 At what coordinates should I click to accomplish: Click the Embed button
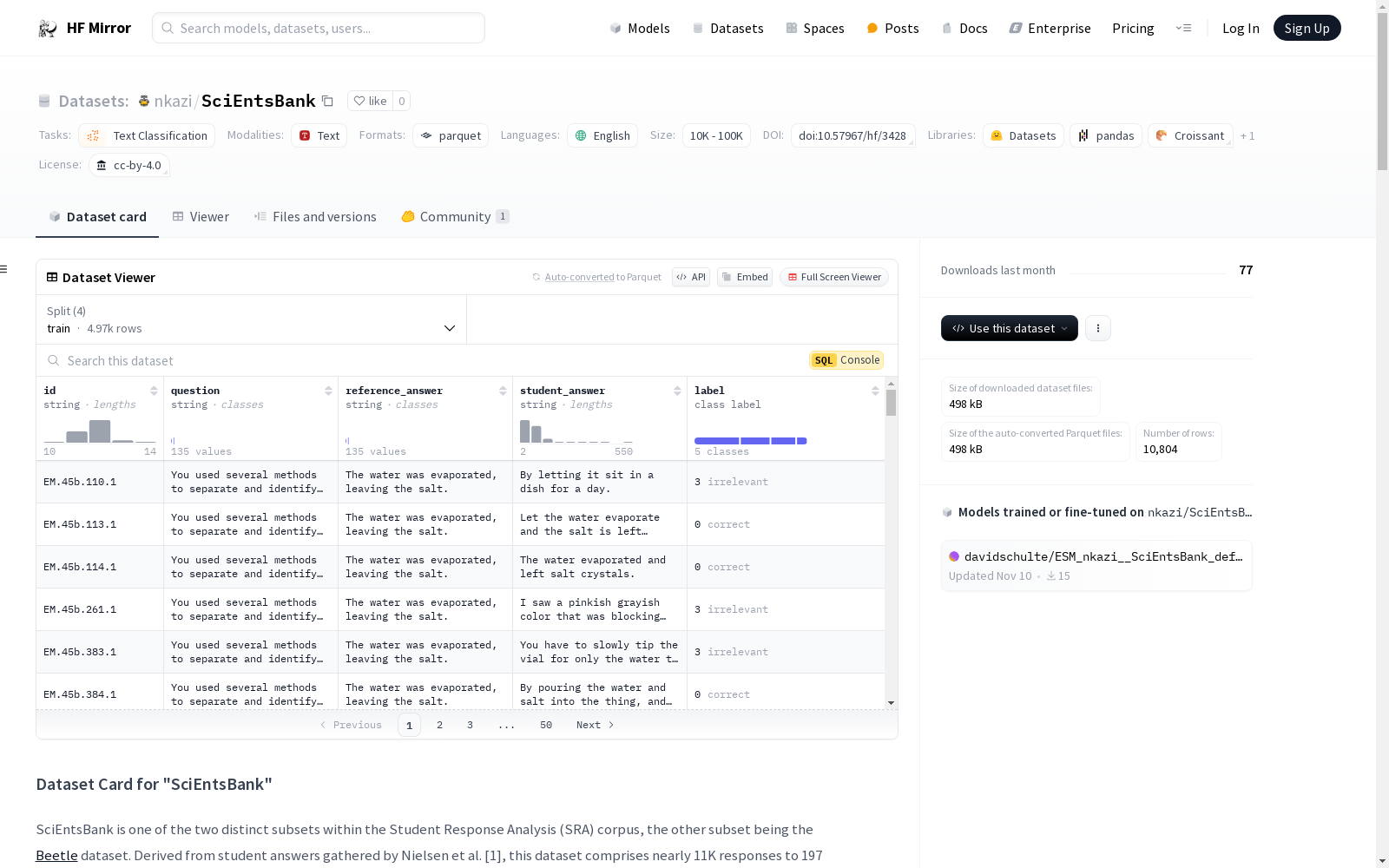[x=745, y=277]
